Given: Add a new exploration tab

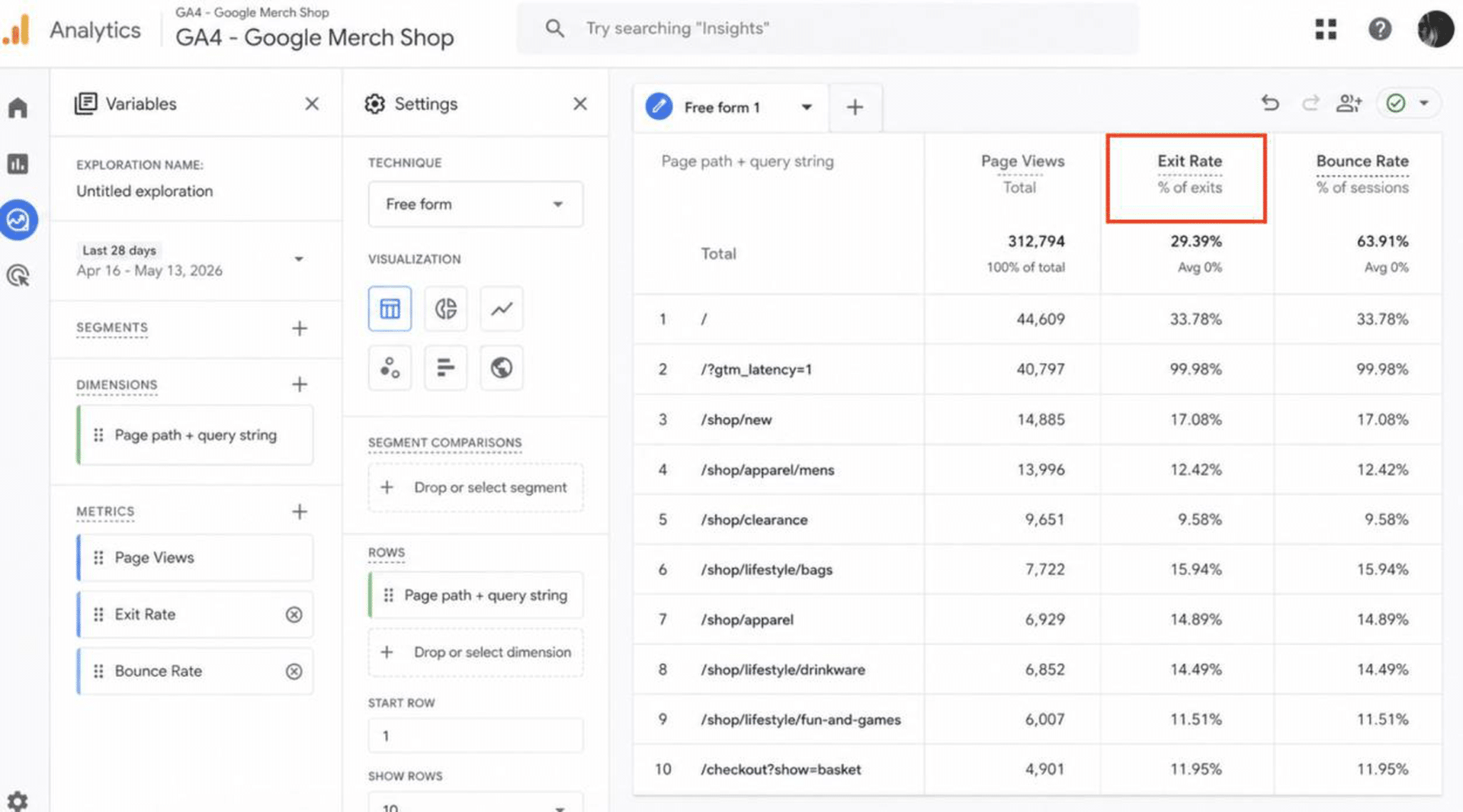Looking at the screenshot, I should (854, 107).
